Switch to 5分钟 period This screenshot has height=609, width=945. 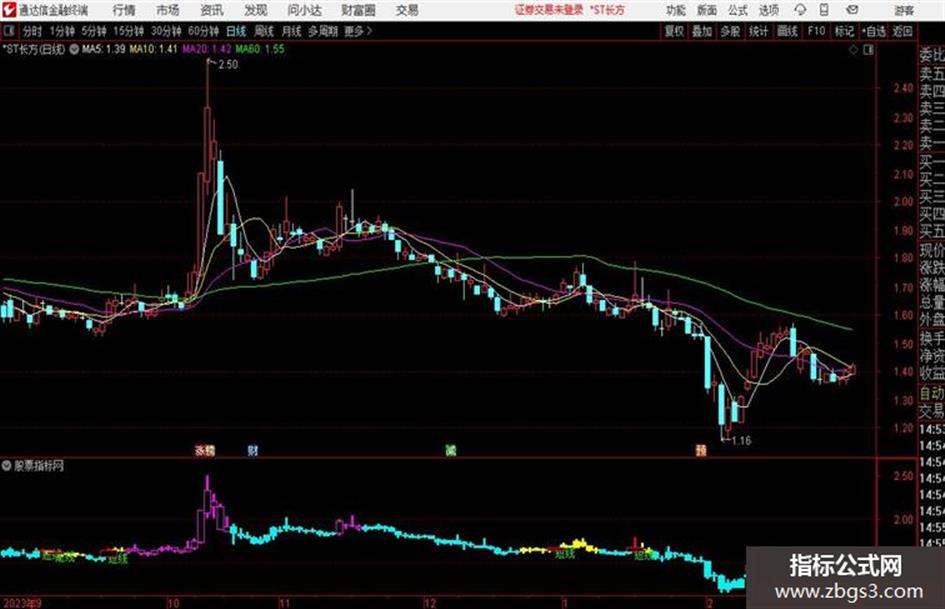click(x=93, y=31)
